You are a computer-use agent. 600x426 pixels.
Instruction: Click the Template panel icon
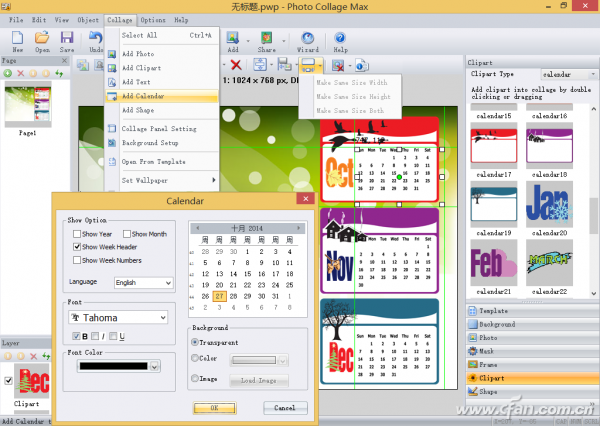pyautogui.click(x=473, y=311)
